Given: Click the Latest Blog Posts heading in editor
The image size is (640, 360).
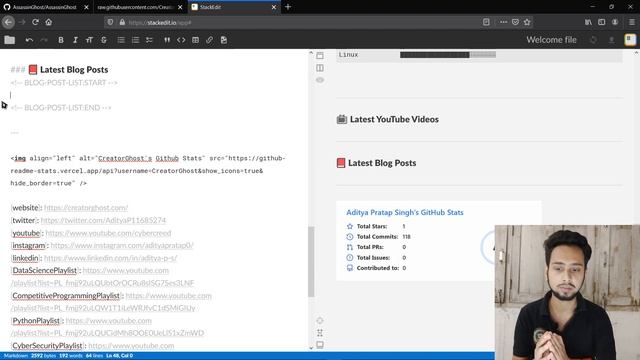Looking at the screenshot, I should click(74, 70).
